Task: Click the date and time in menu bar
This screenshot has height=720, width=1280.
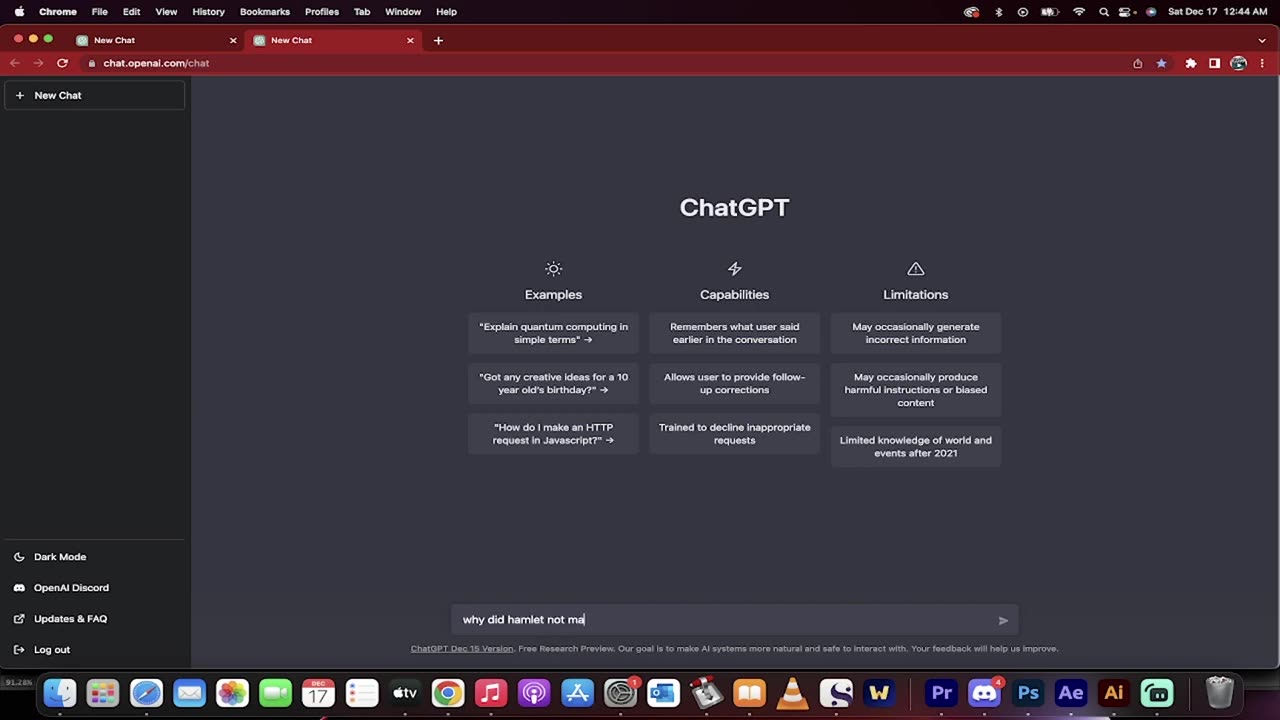Action: pos(1218,12)
